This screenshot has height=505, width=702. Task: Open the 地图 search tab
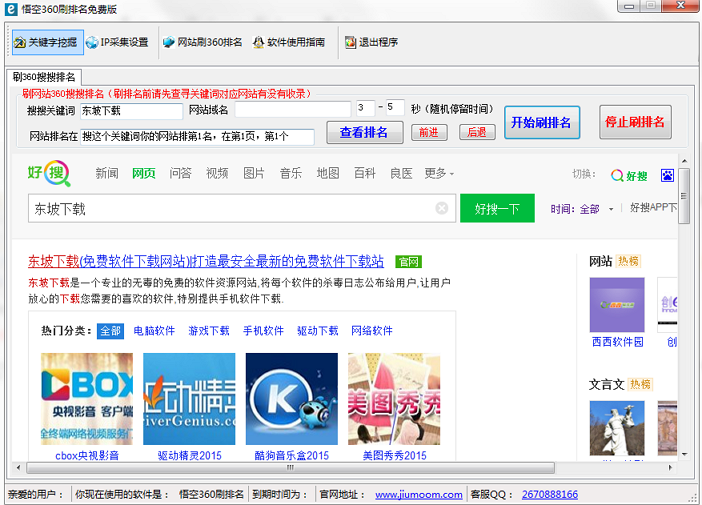(328, 173)
